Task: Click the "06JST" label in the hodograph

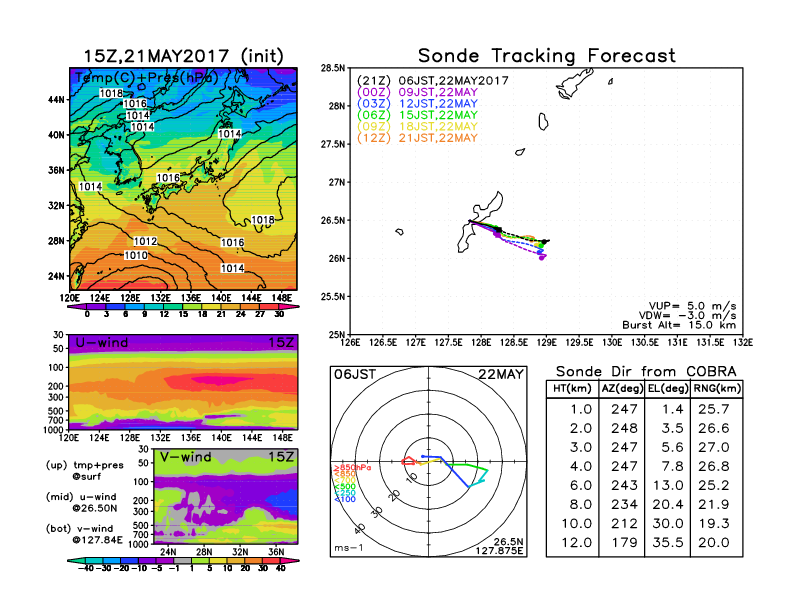Action: (355, 374)
